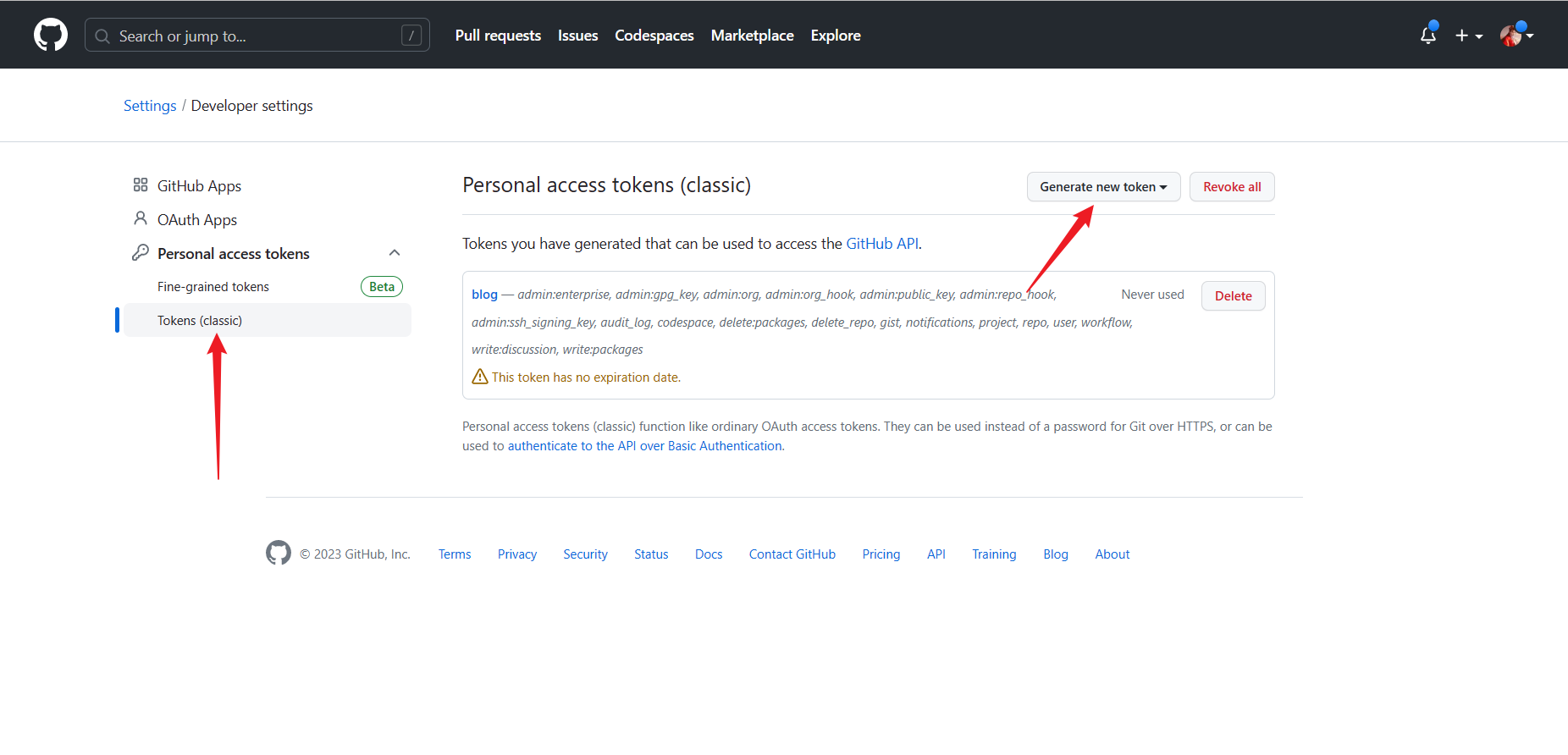Viewport: 1568px width, 755px height.
Task: Follow the GitHub API link
Action: click(x=882, y=244)
